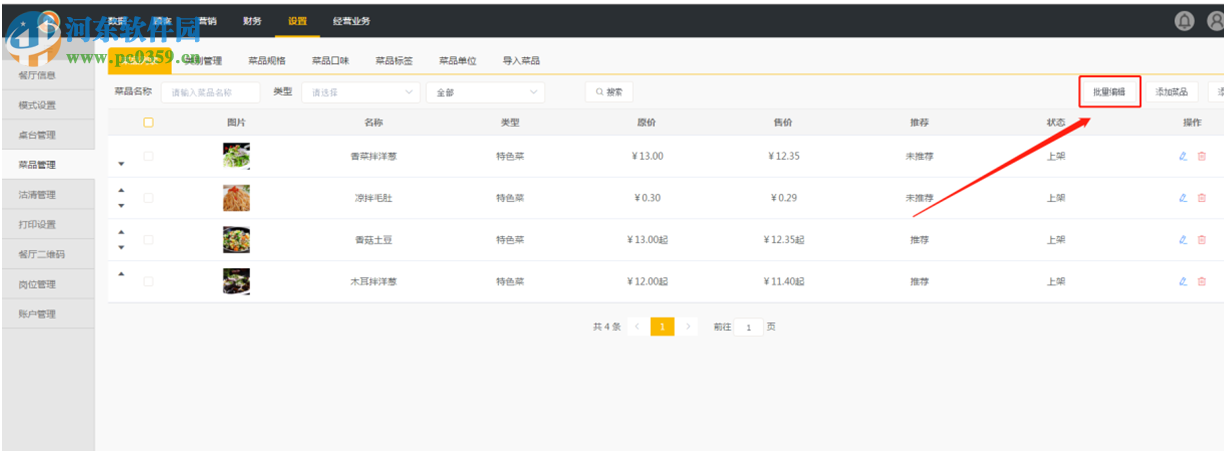The width and height of the screenshot is (1224, 451).
Task: Open the 类型 '请选择' dropdown
Action: pyautogui.click(x=360, y=92)
